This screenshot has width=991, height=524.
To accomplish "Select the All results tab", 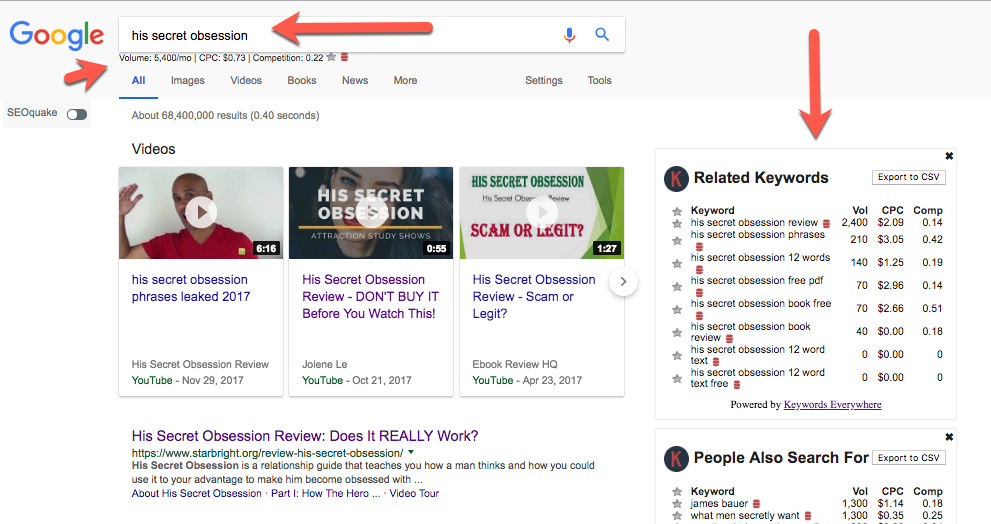I will (x=138, y=80).
